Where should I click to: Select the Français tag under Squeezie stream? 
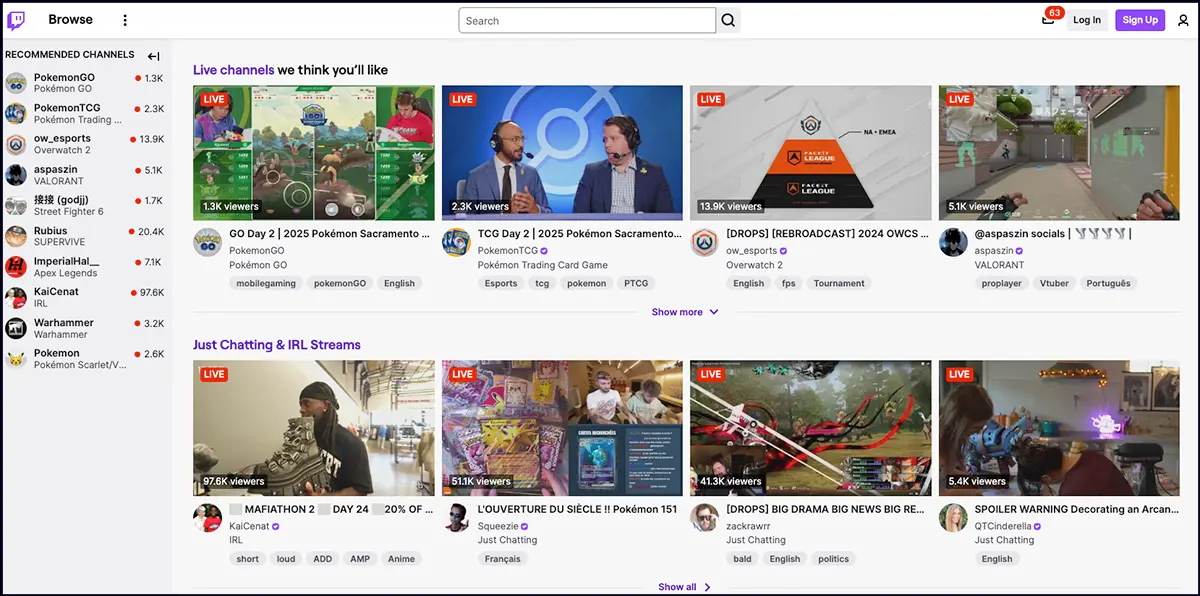[x=502, y=559]
